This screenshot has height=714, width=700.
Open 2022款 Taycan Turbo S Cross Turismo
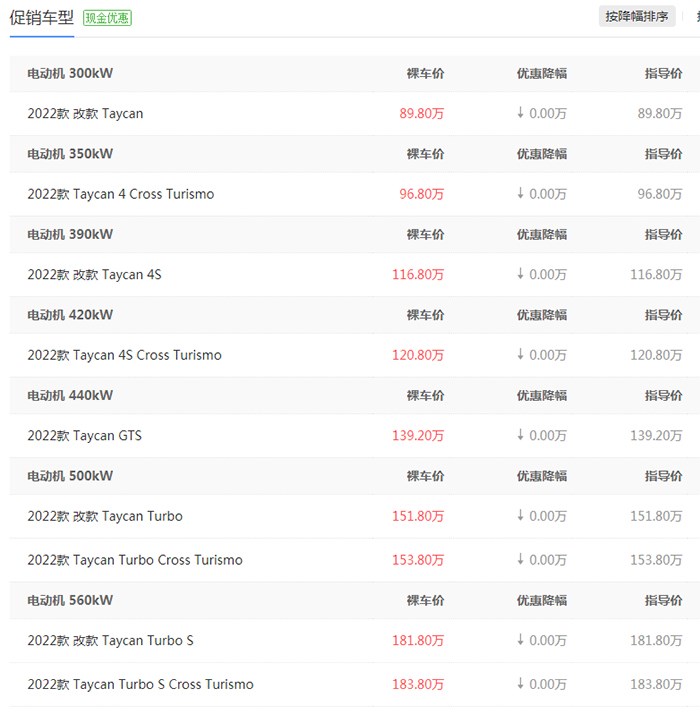[x=140, y=684]
